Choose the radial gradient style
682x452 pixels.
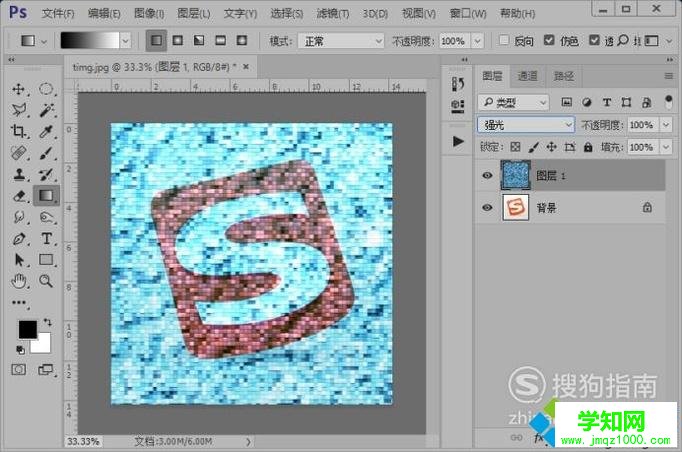tap(177, 41)
